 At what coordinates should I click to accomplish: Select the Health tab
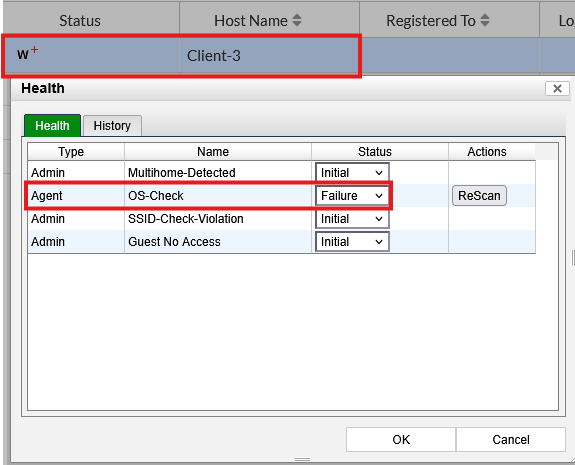pos(52,126)
